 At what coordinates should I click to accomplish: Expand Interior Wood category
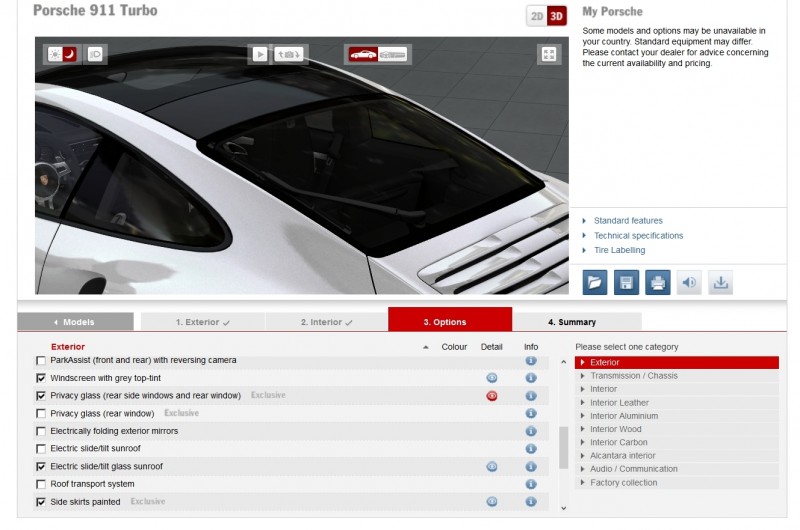click(x=677, y=429)
